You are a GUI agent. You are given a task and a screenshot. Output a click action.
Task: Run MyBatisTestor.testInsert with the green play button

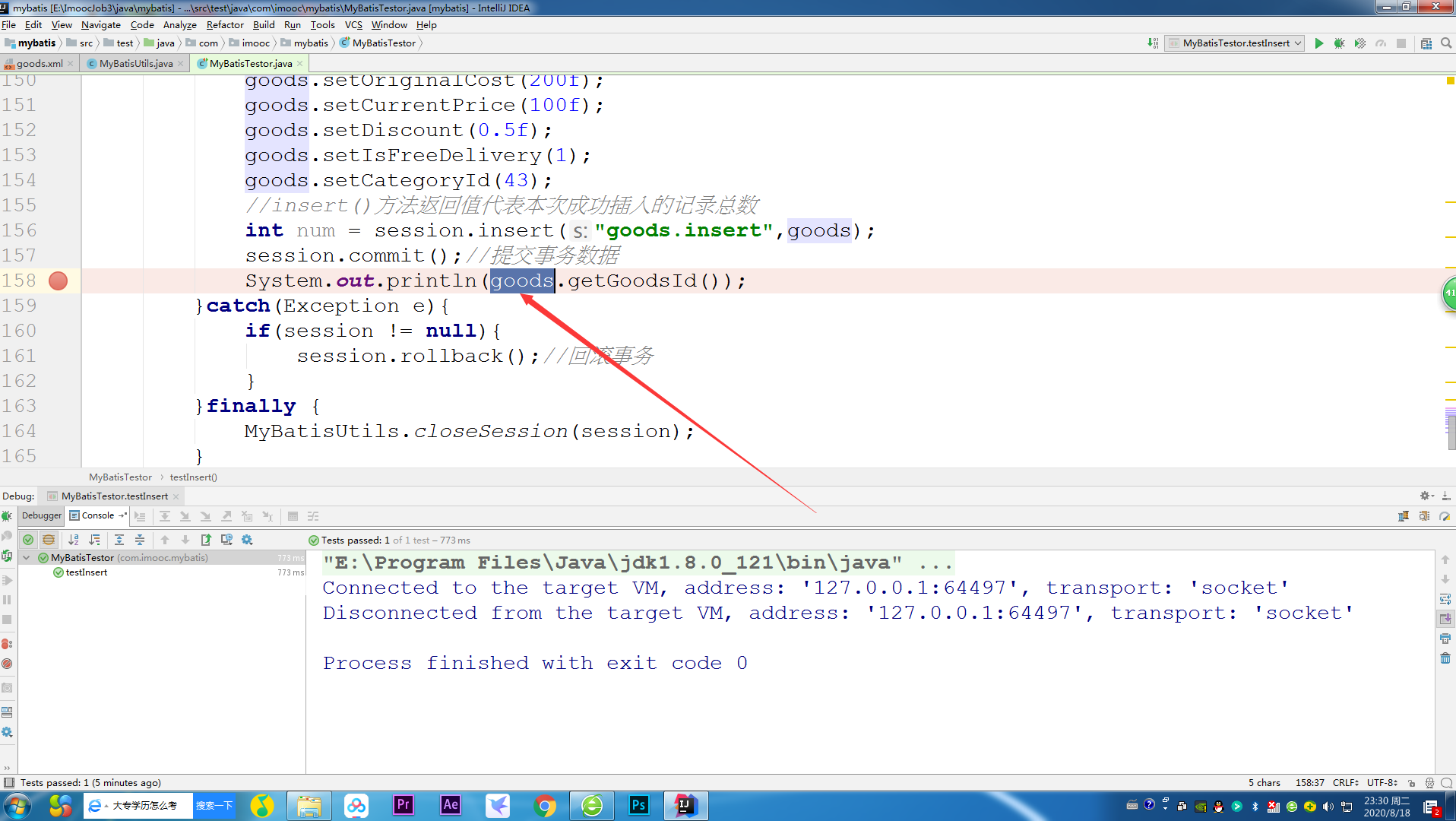click(1319, 43)
